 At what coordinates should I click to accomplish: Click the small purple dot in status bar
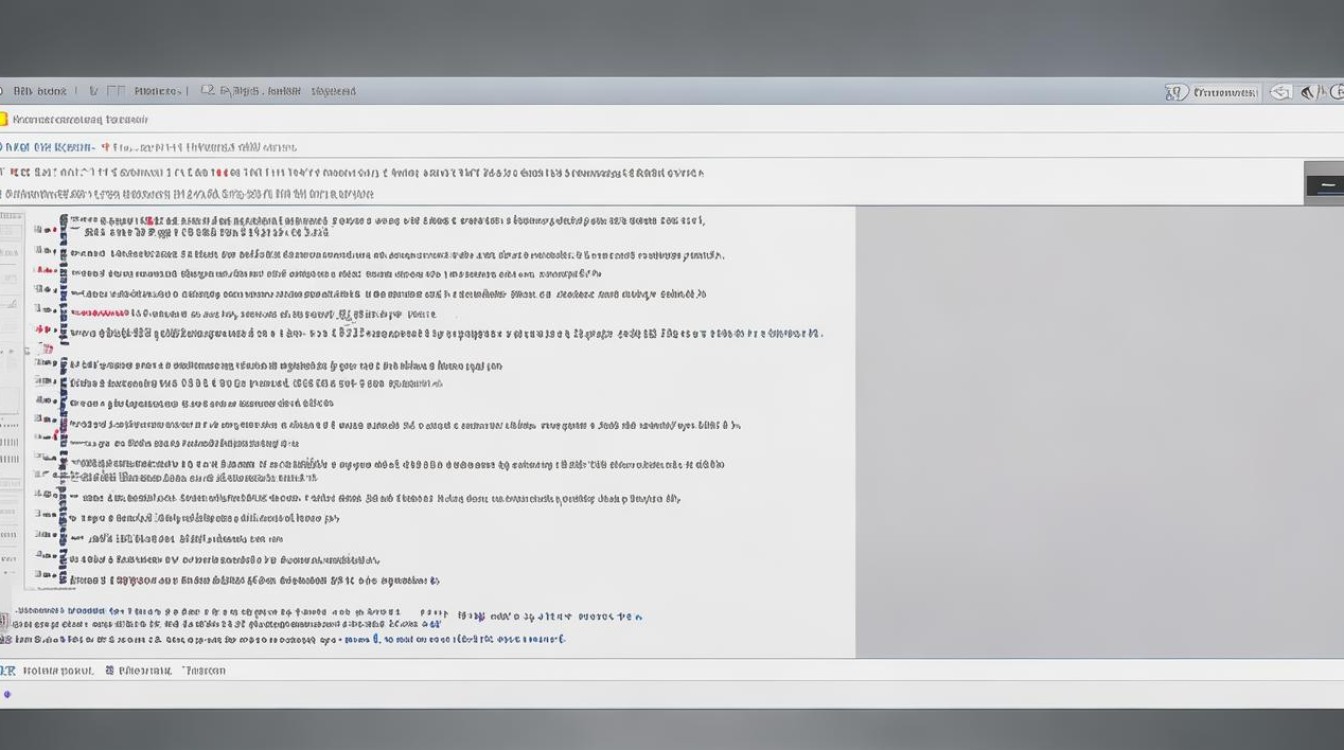coord(7,694)
